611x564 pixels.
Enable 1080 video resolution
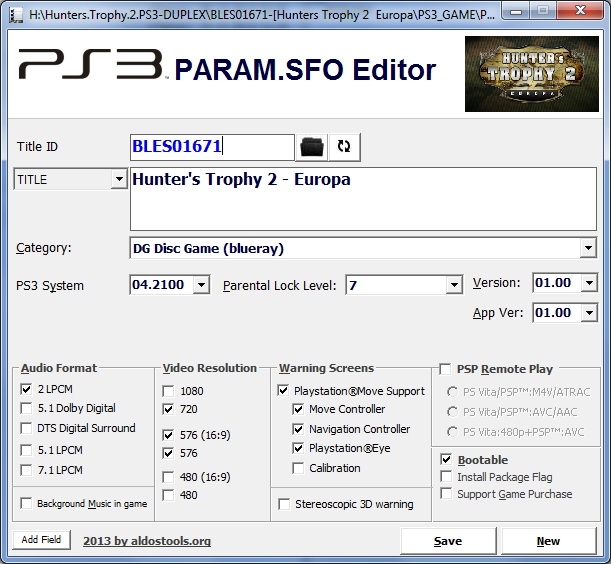click(168, 391)
